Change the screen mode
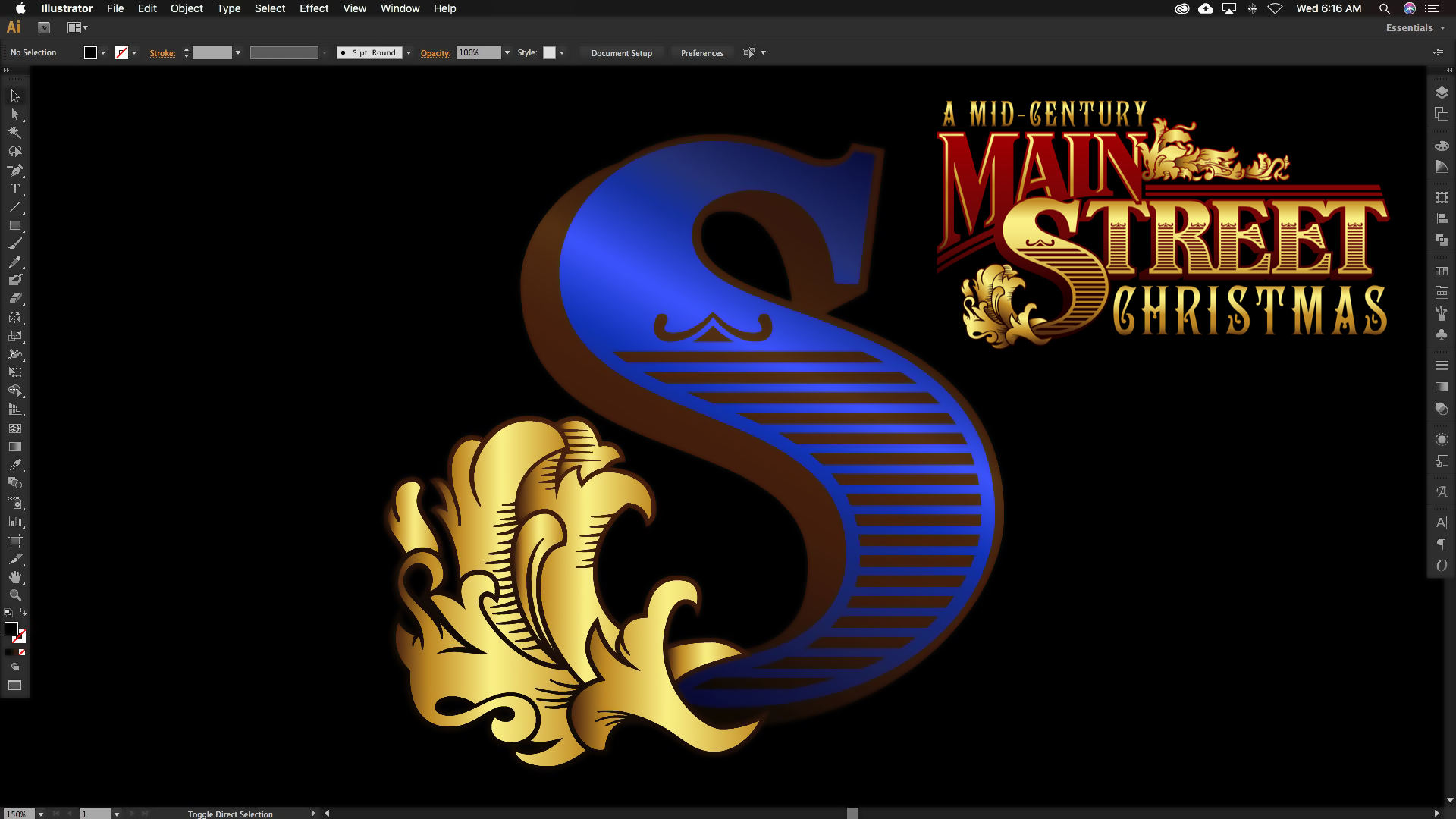1456x819 pixels. pos(14,686)
